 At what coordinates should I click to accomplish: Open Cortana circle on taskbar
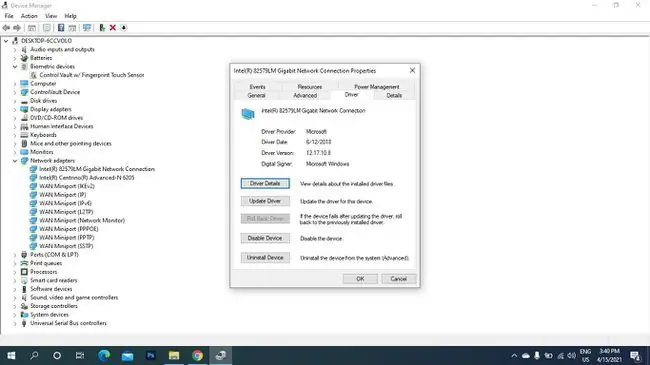pos(57,355)
